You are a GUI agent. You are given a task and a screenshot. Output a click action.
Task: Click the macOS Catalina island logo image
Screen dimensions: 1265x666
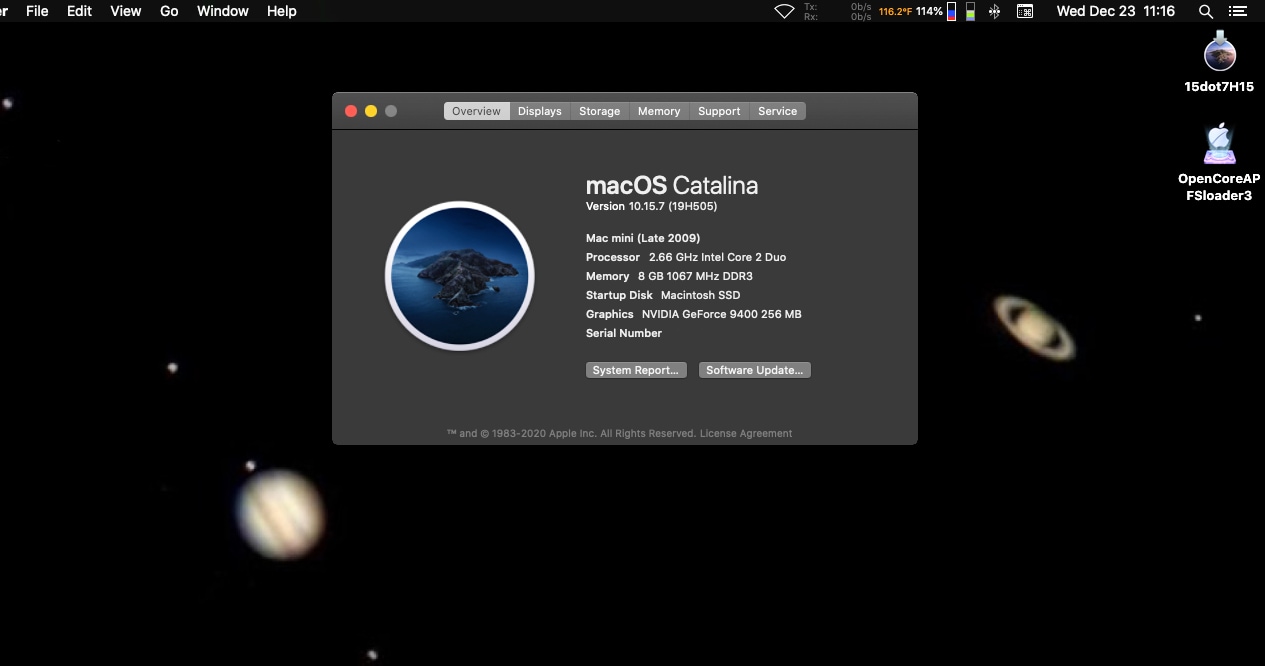460,276
